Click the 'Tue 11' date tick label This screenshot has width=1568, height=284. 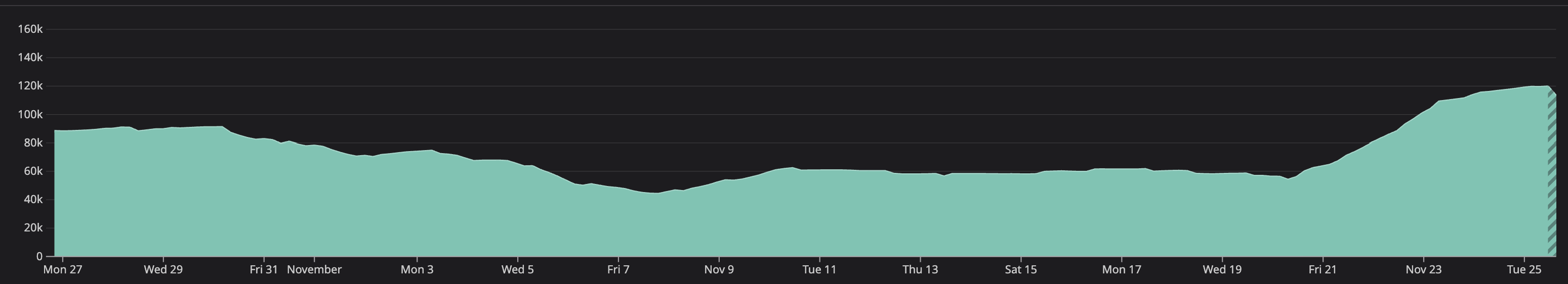click(819, 269)
